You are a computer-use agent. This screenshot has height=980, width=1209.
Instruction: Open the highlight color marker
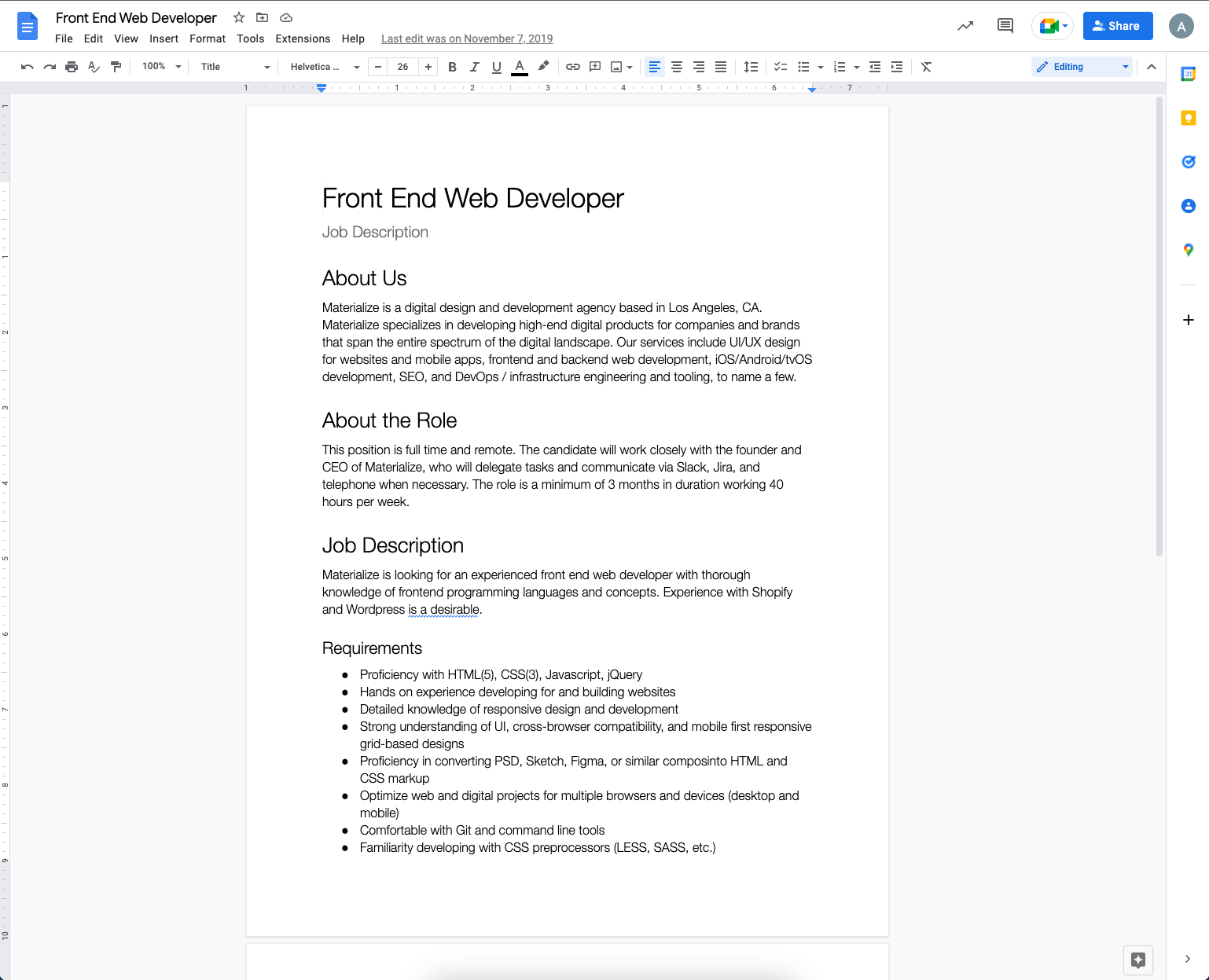click(x=543, y=67)
